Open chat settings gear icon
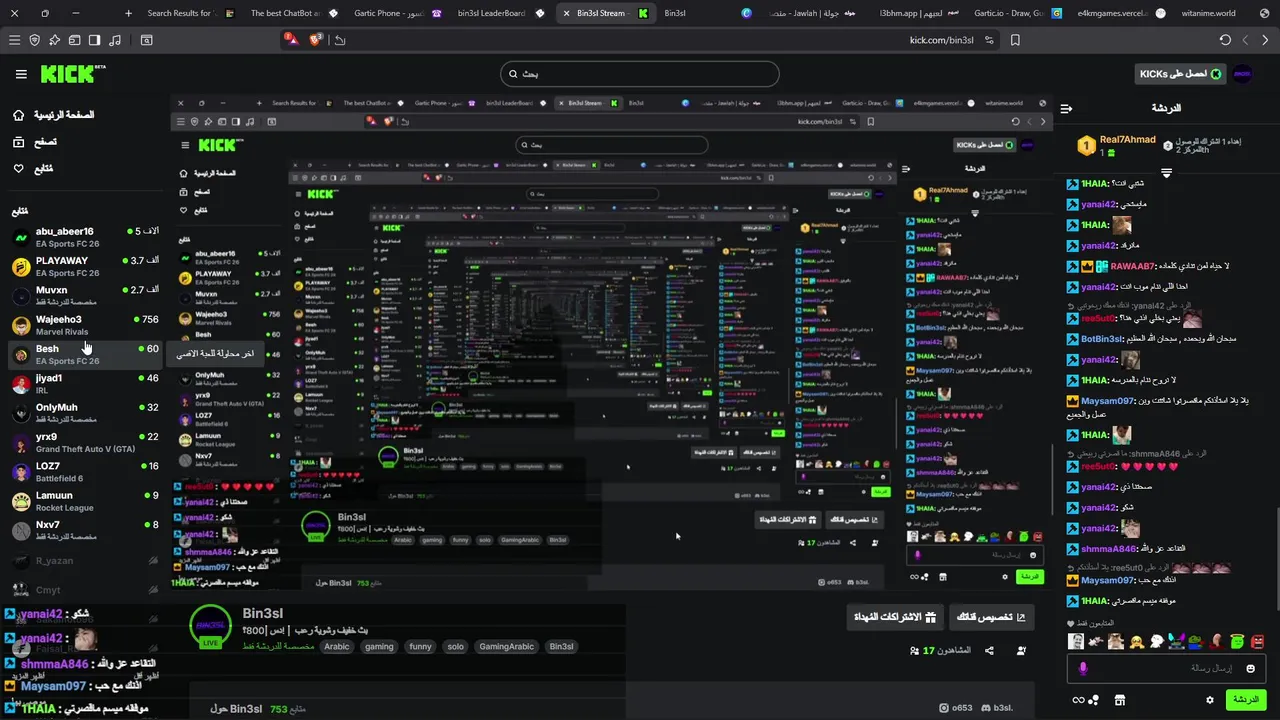 click(x=1209, y=700)
